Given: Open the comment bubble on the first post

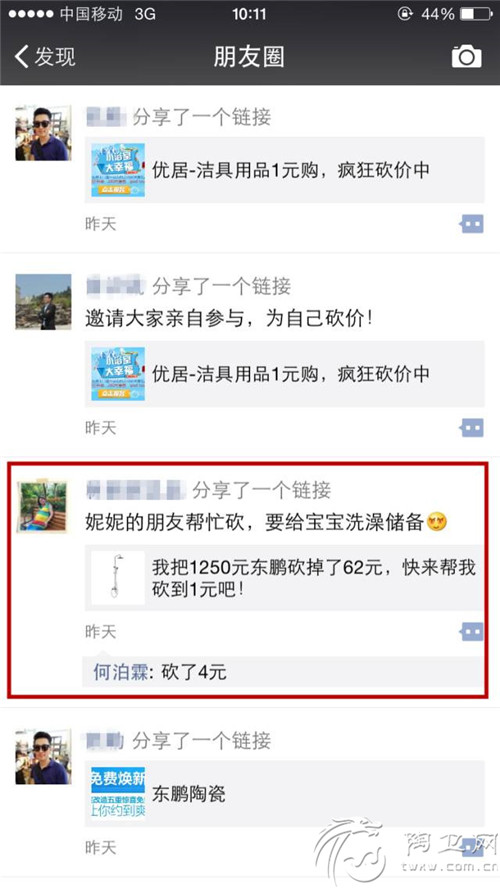Looking at the screenshot, I should 472,224.
